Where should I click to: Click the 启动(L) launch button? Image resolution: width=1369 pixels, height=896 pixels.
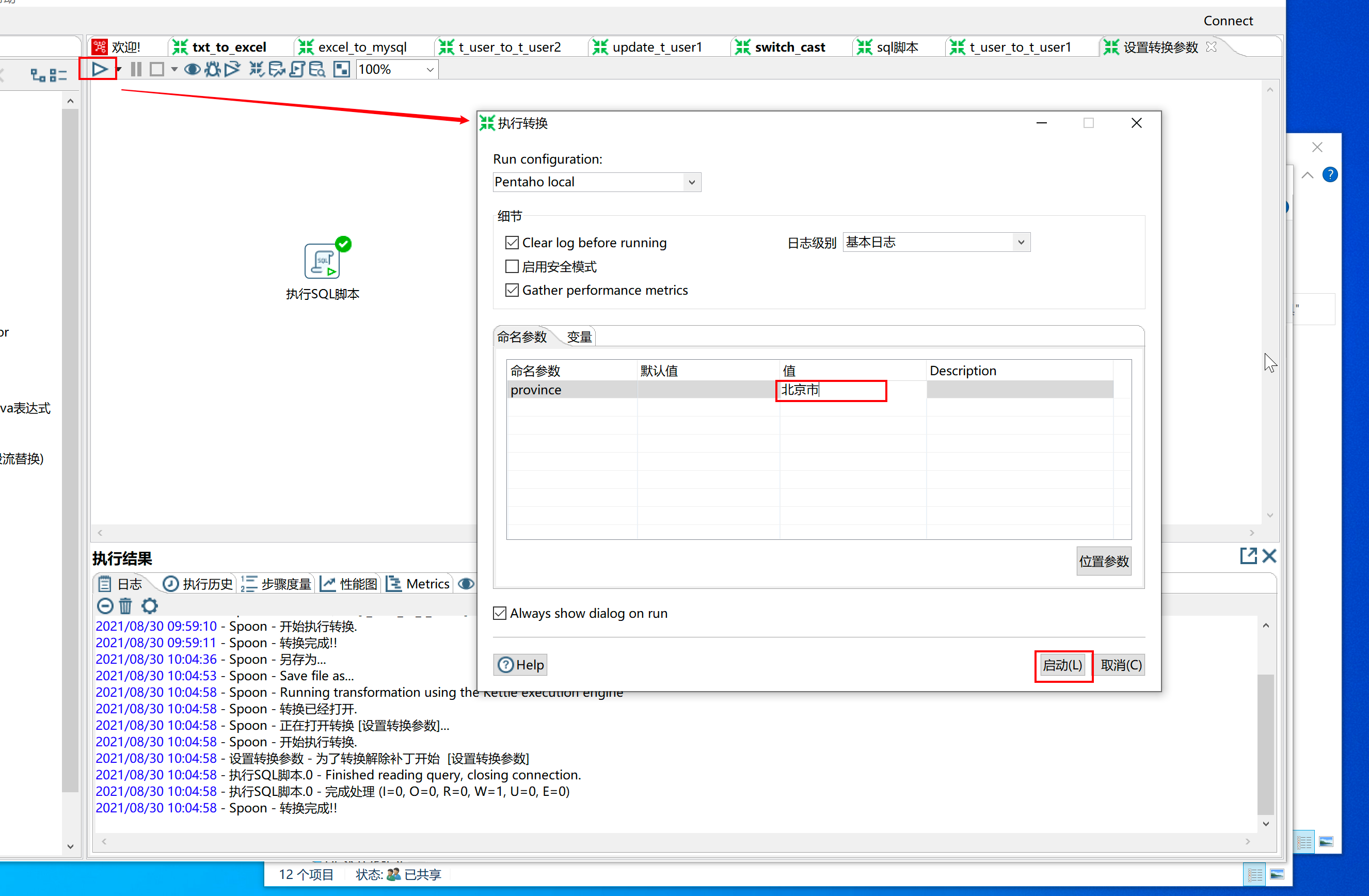(x=1062, y=665)
